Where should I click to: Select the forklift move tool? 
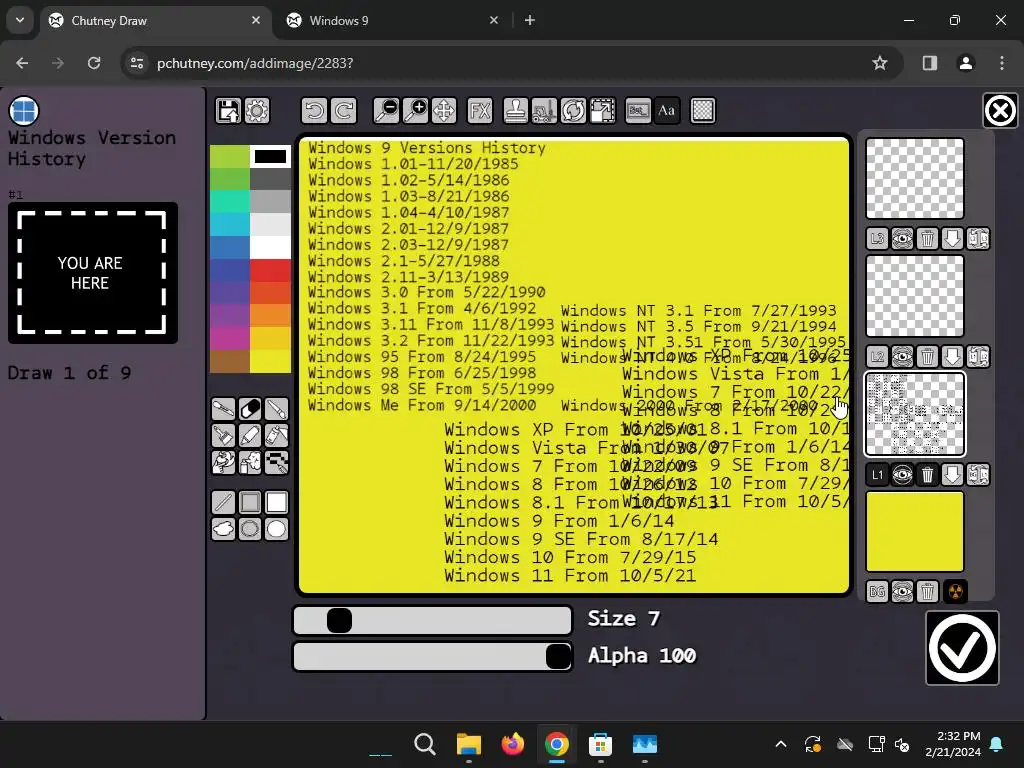click(545, 111)
